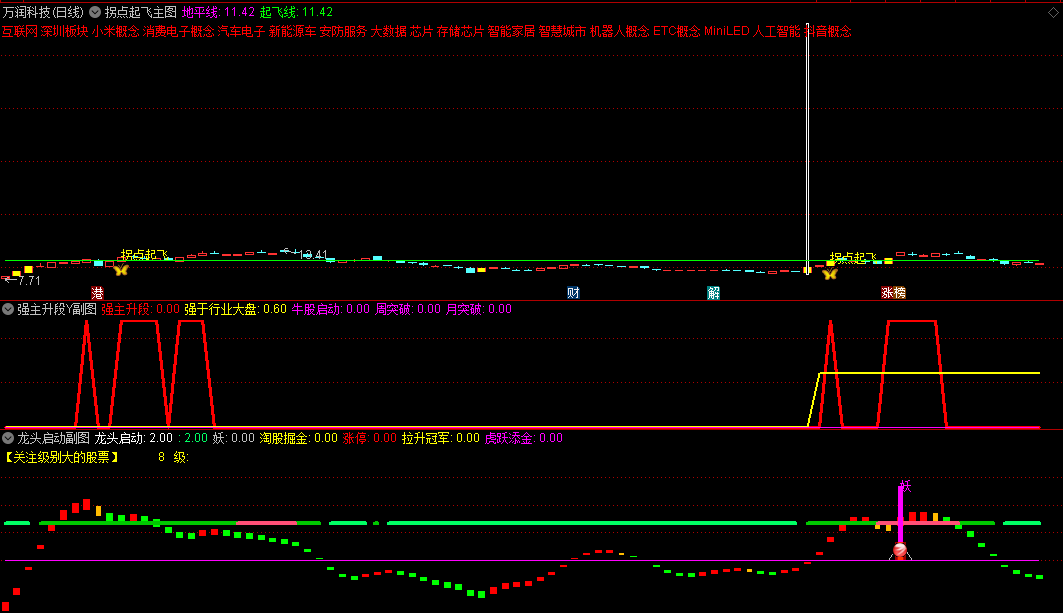Click the 拉升冠军: 0.00 readout
This screenshot has width=1063, height=613.
click(441, 438)
